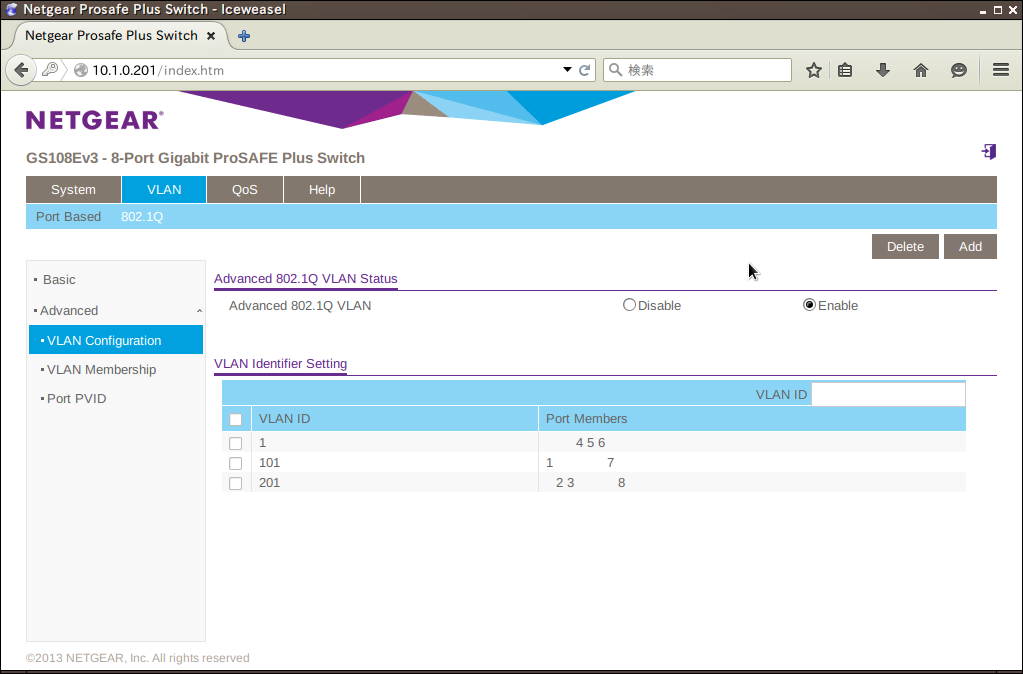Click the Add button
The image size is (1023, 674).
click(970, 247)
